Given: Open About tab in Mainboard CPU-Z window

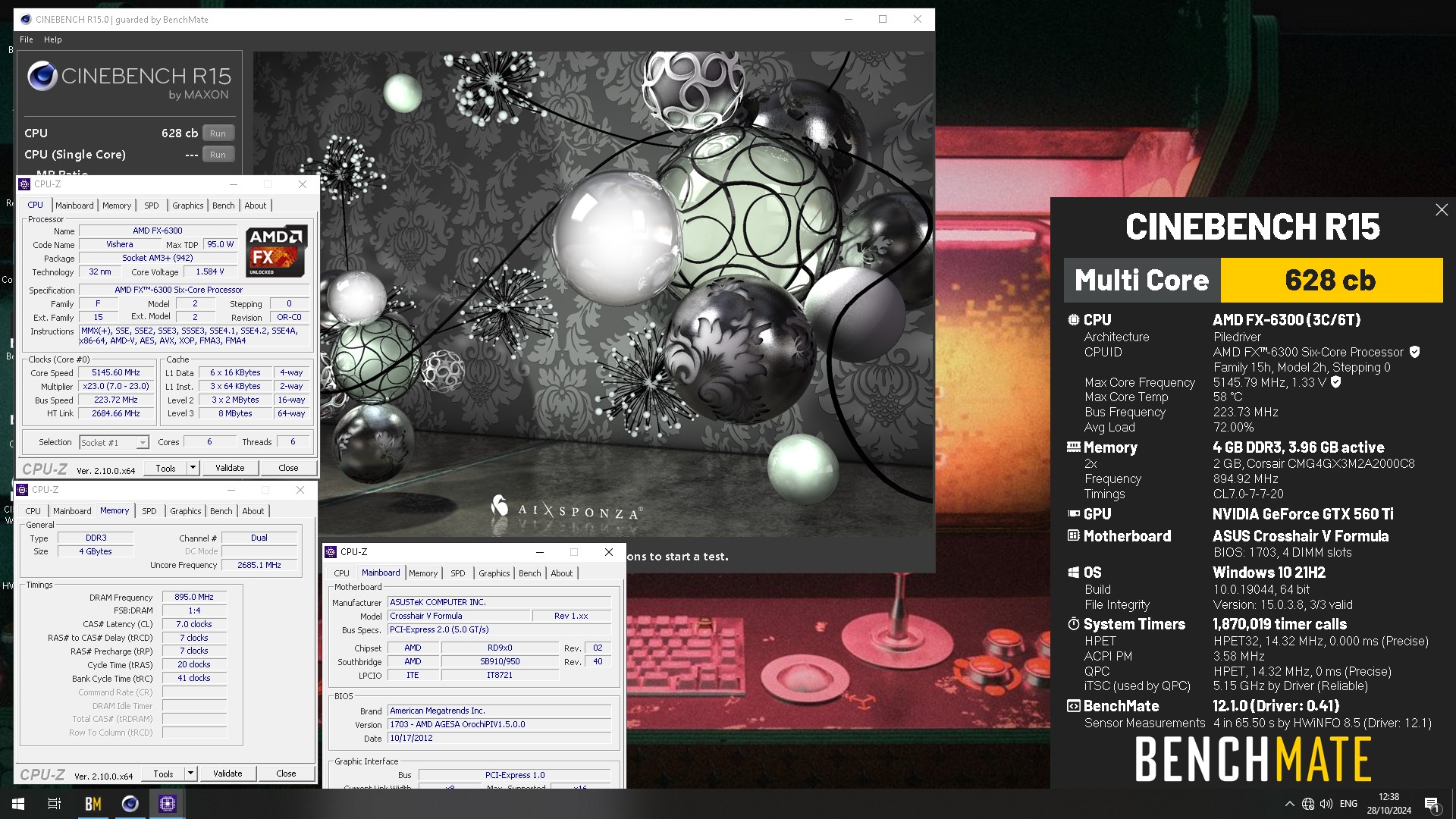Looking at the screenshot, I should [562, 573].
